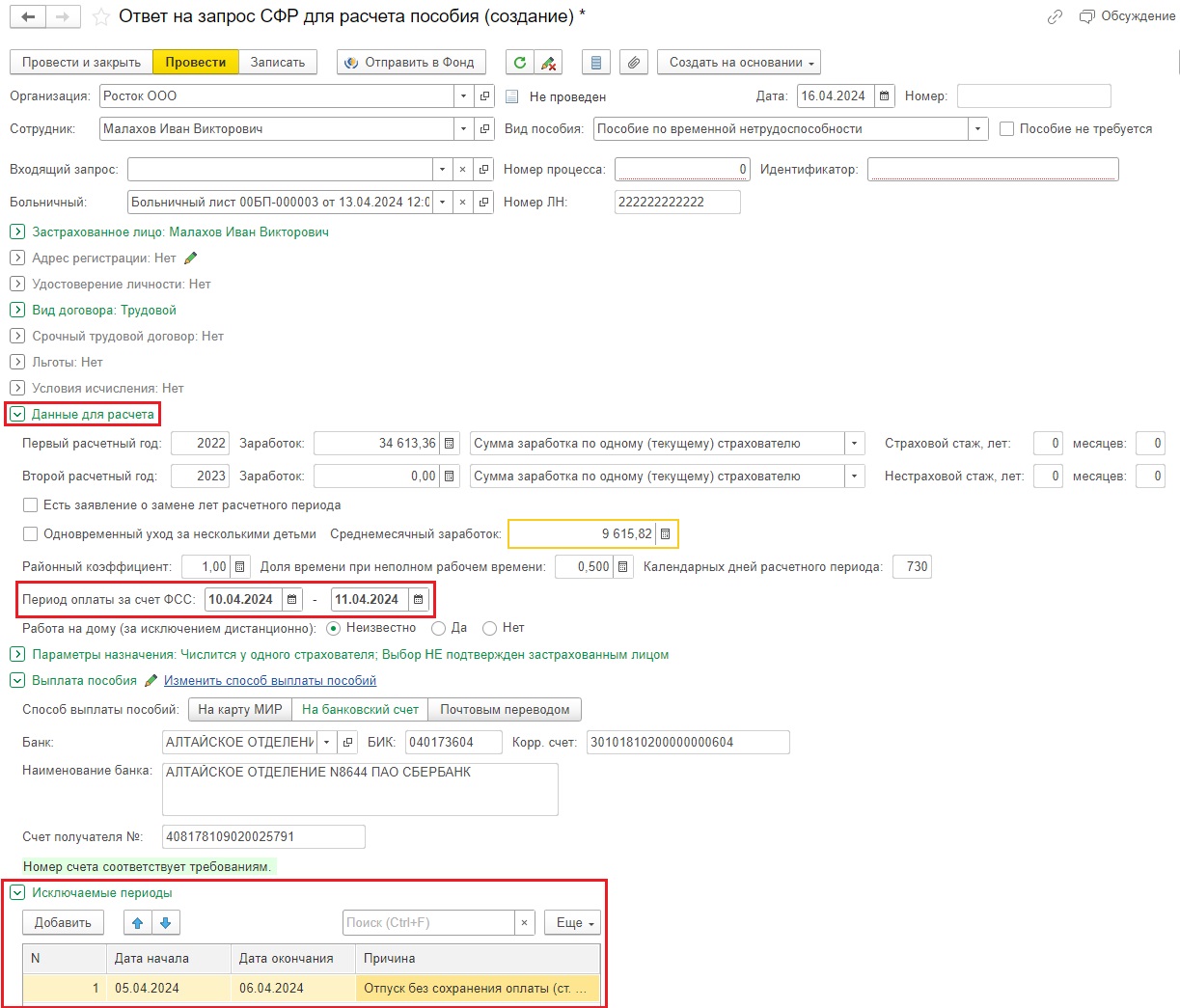Viewport: 1180px width, 1008px height.
Task: Choose На банковский счет payment method
Action: coord(360,710)
